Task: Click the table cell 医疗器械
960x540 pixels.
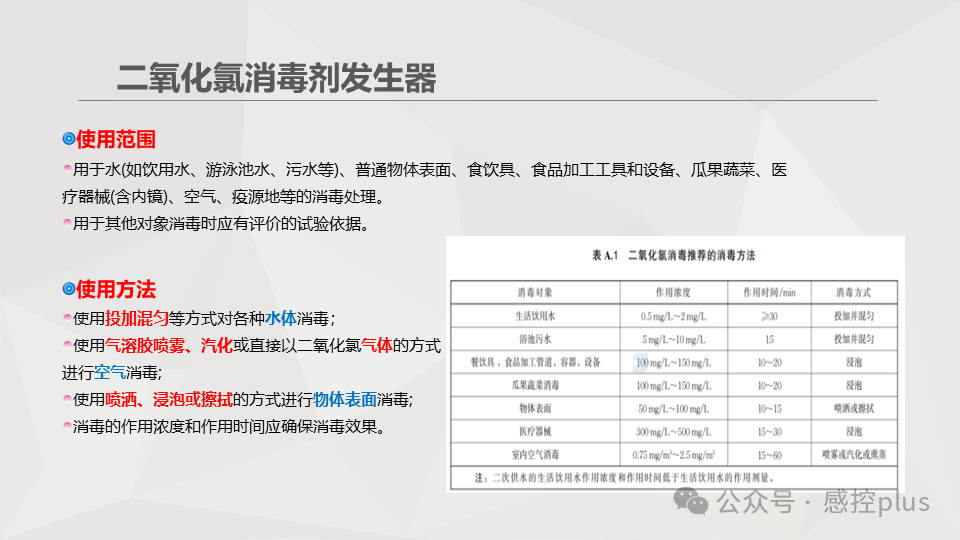Action: pos(535,432)
